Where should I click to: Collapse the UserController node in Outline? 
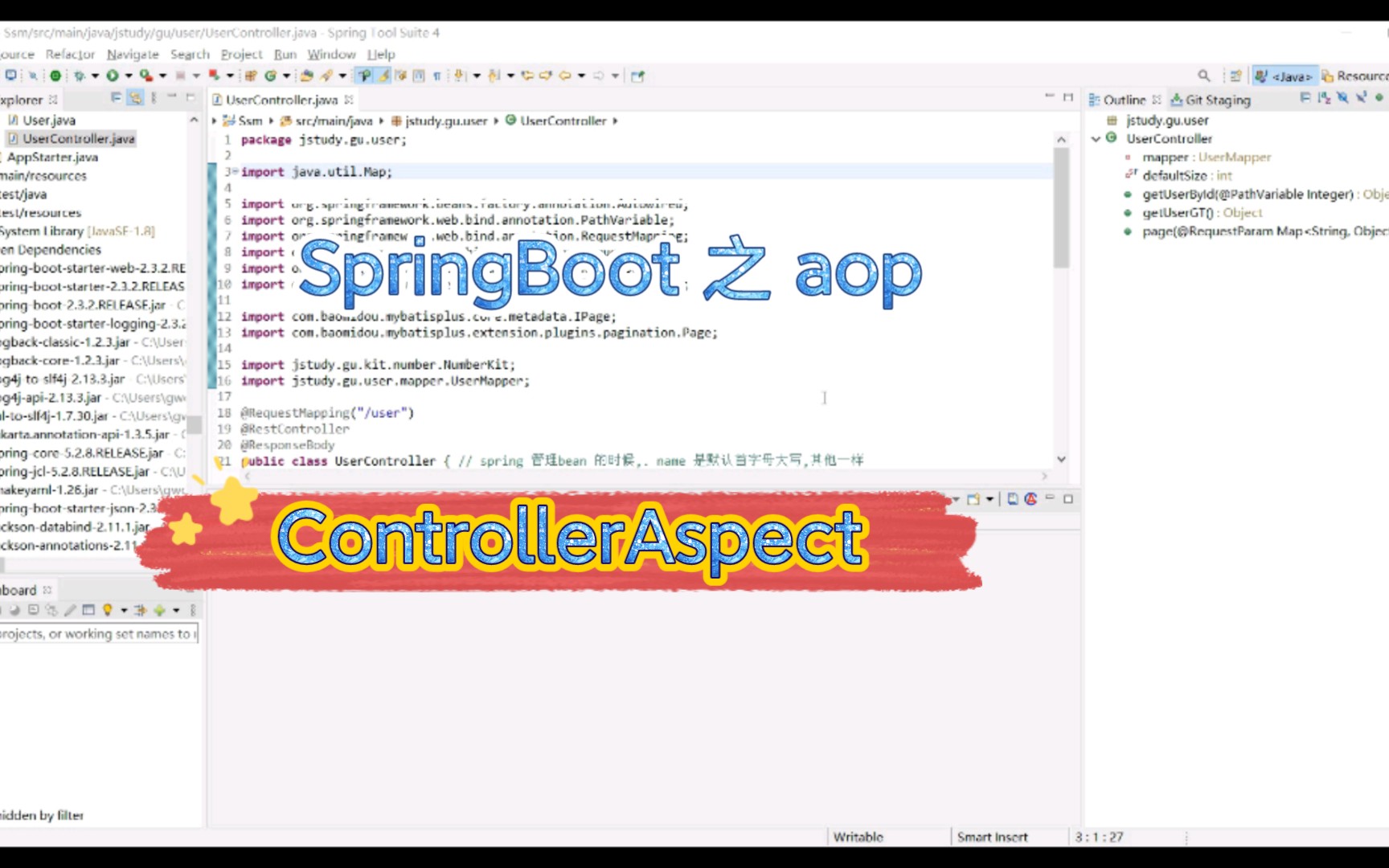point(1096,138)
